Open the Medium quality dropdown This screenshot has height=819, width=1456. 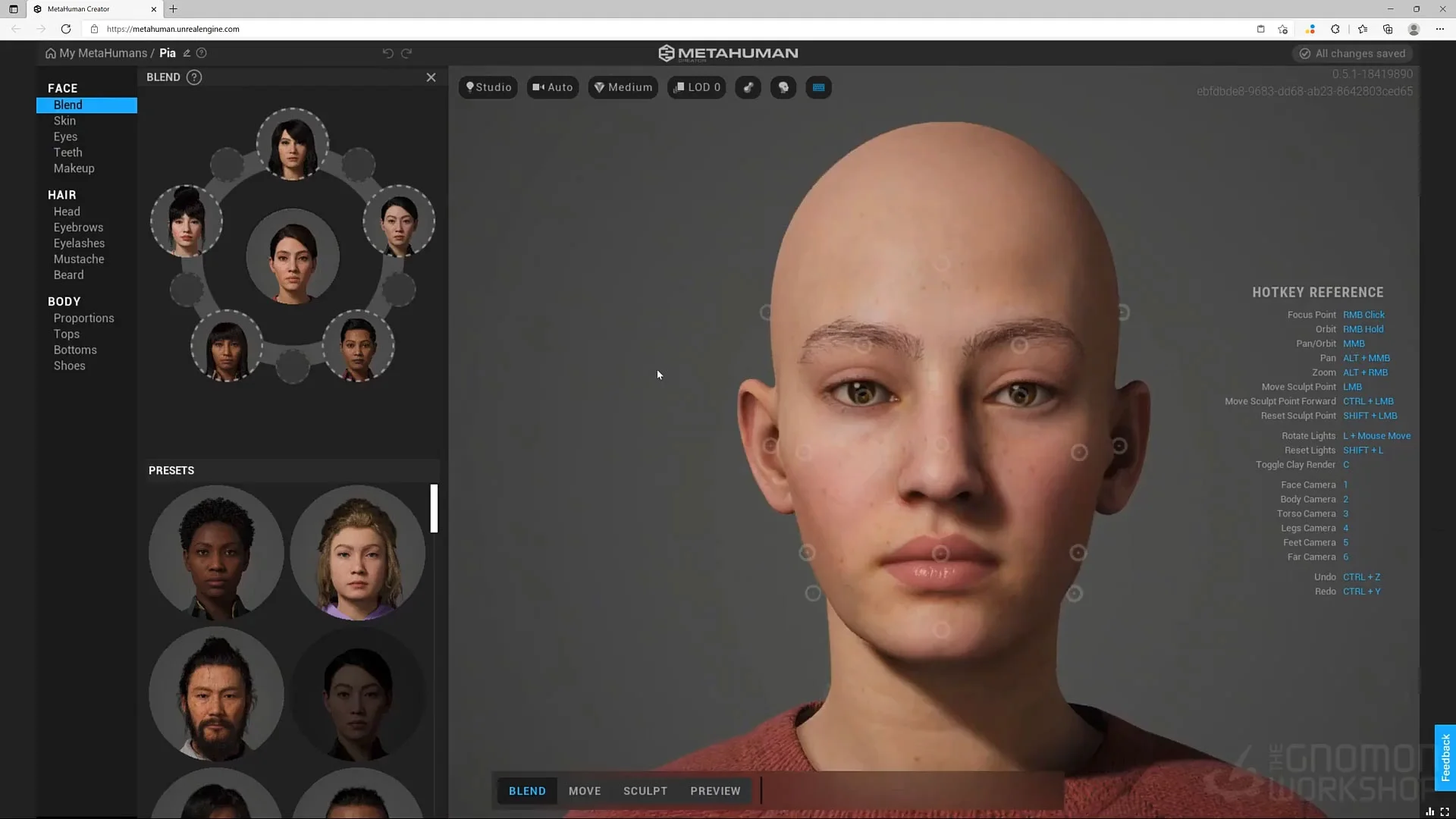pos(623,87)
